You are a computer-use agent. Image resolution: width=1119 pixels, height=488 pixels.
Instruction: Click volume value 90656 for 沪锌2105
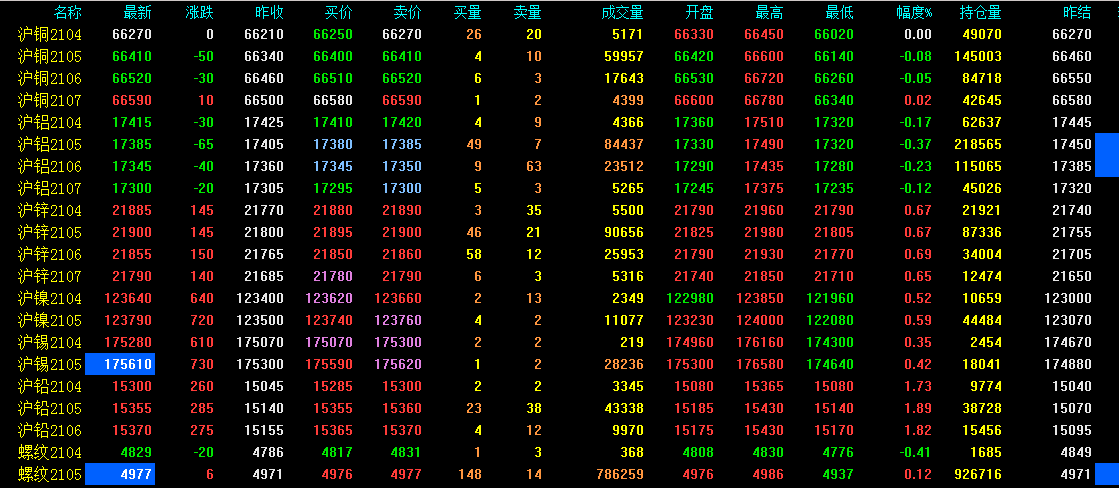pyautogui.click(x=623, y=233)
